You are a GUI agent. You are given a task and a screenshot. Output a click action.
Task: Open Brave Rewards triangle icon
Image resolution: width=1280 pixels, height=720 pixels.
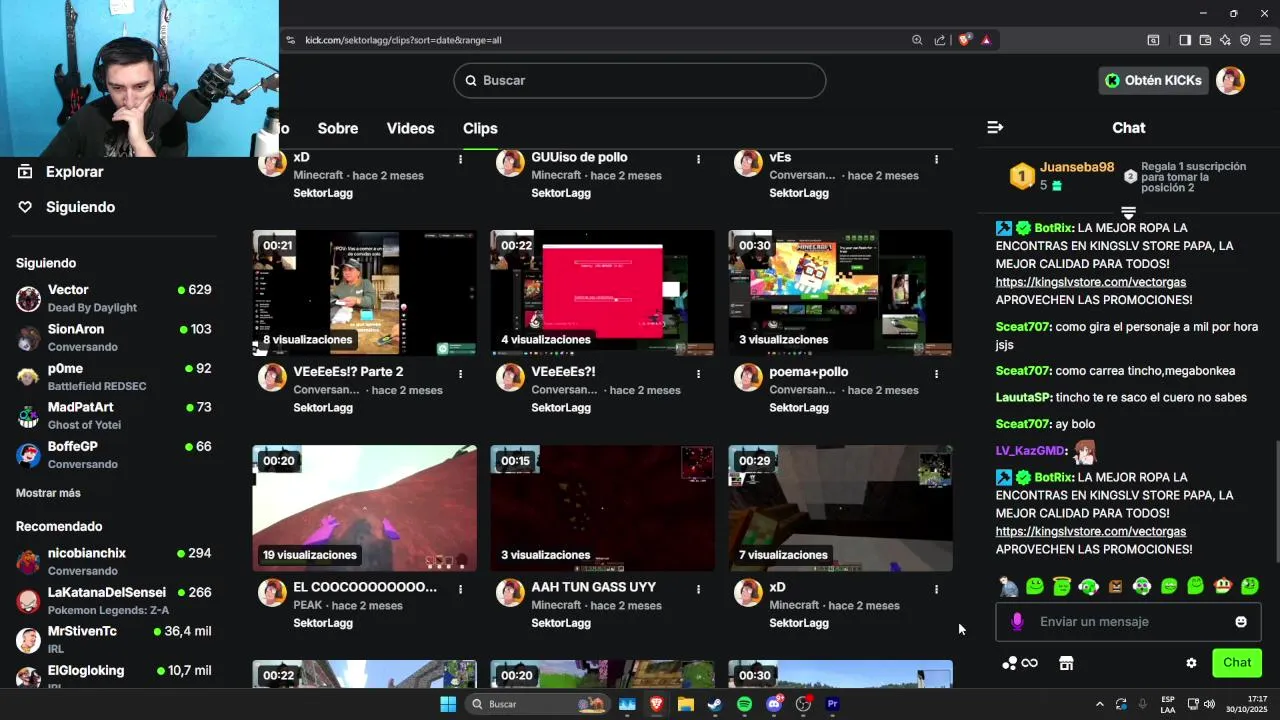click(986, 40)
